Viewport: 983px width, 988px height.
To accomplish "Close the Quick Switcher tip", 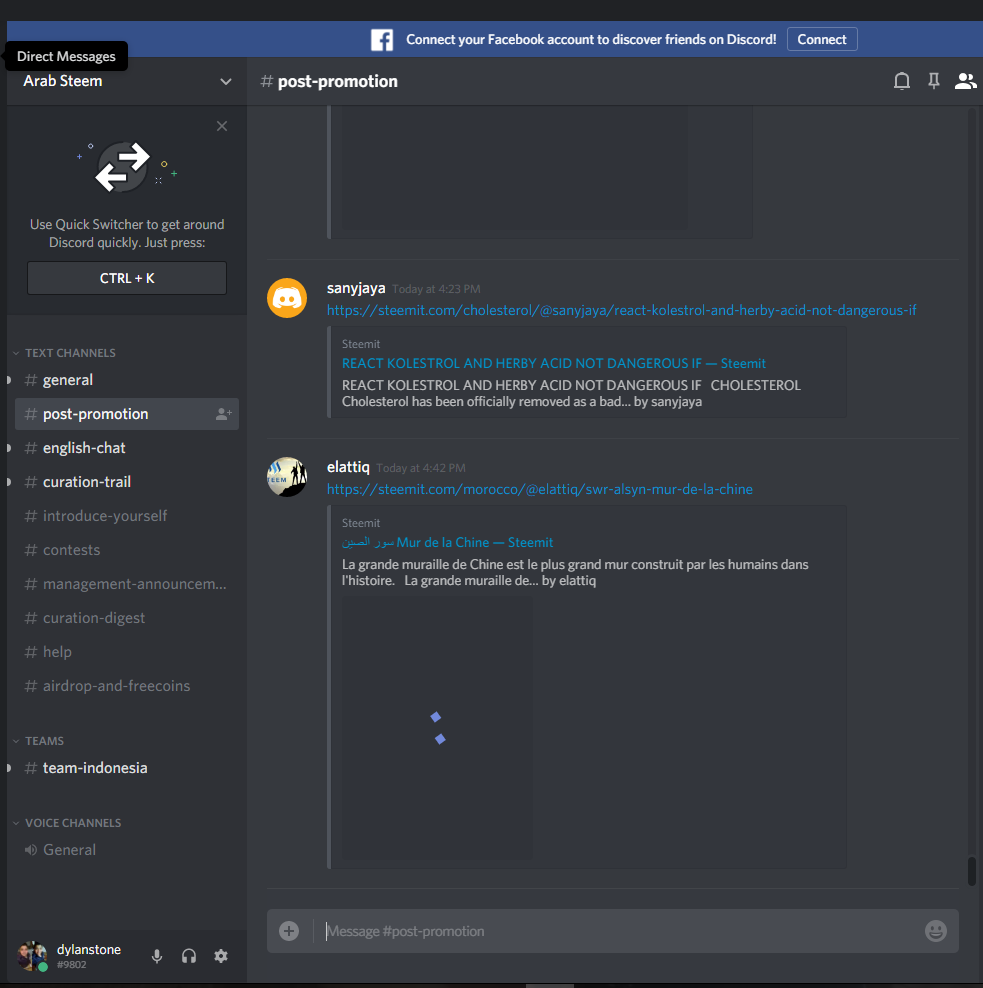I will tap(222, 126).
